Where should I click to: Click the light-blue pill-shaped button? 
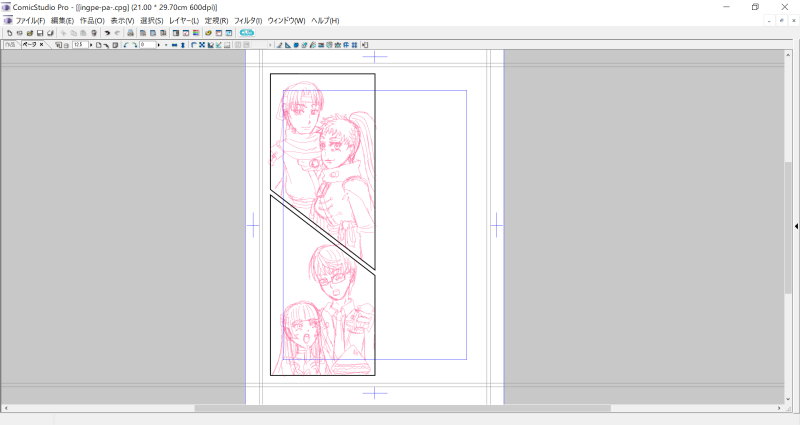click(247, 33)
